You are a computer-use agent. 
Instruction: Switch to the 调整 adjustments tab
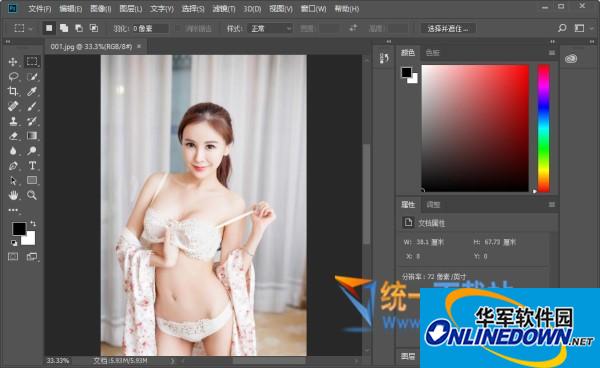(x=433, y=205)
